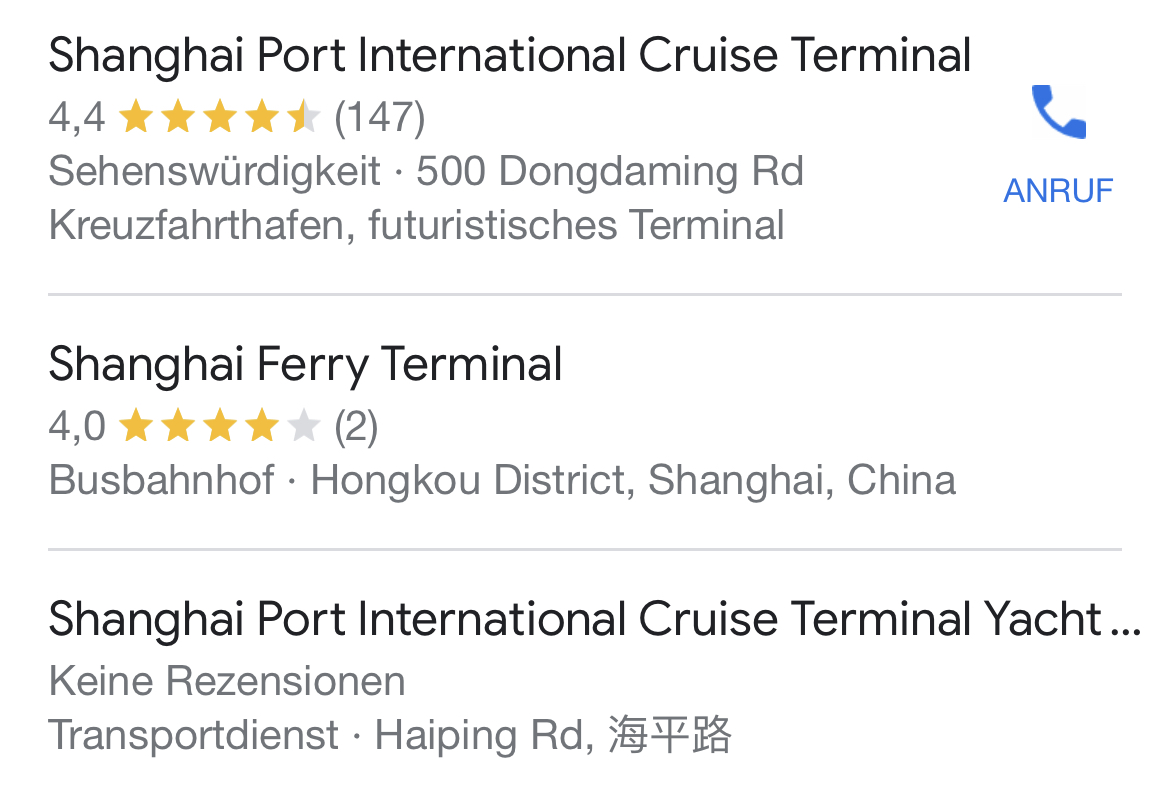Image resolution: width=1170 pixels, height=802 pixels.
Task: Select the Hongkou District, Shanghai, China address
Action: (x=633, y=481)
